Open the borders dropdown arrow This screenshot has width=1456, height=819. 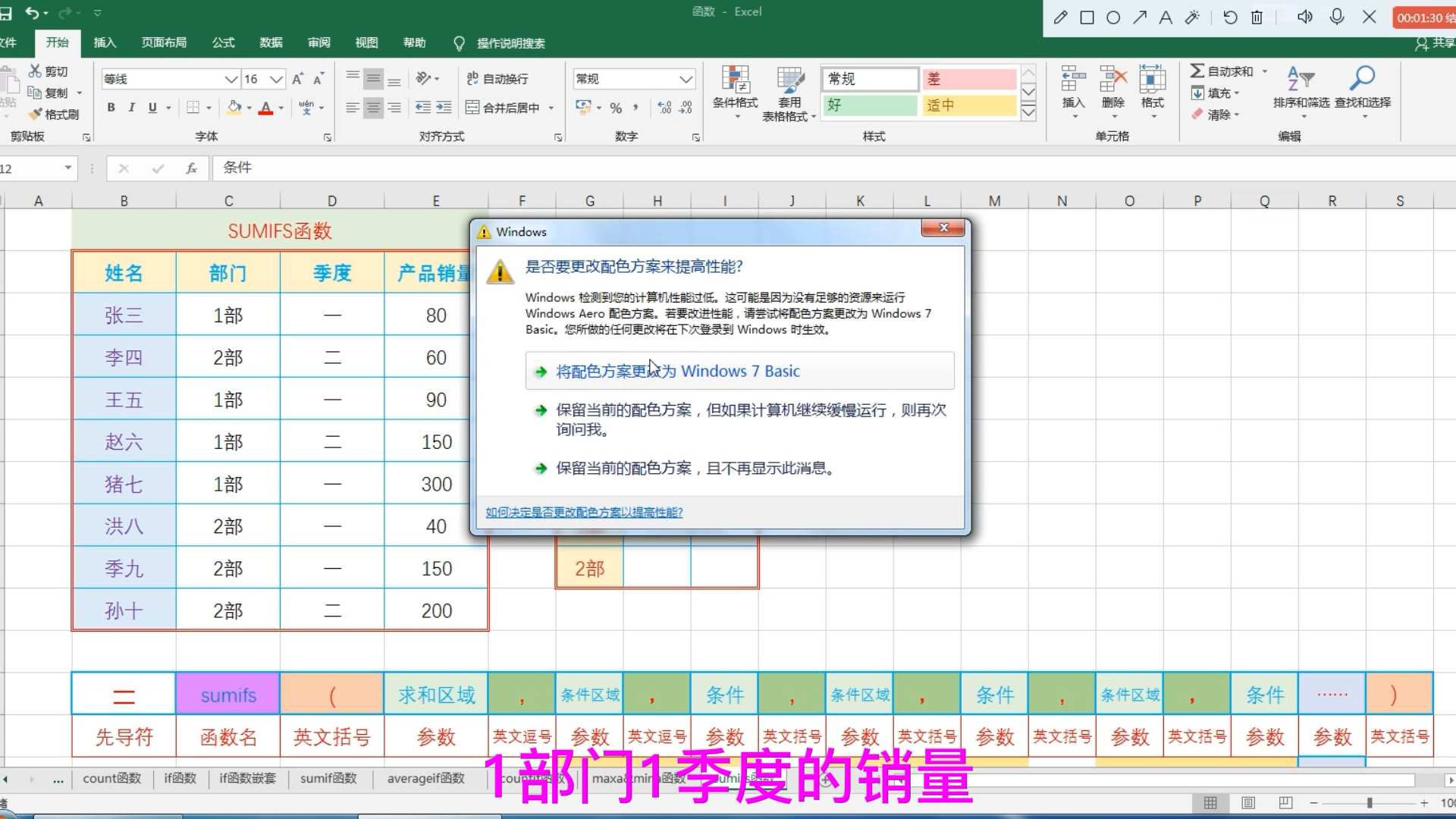(x=209, y=108)
